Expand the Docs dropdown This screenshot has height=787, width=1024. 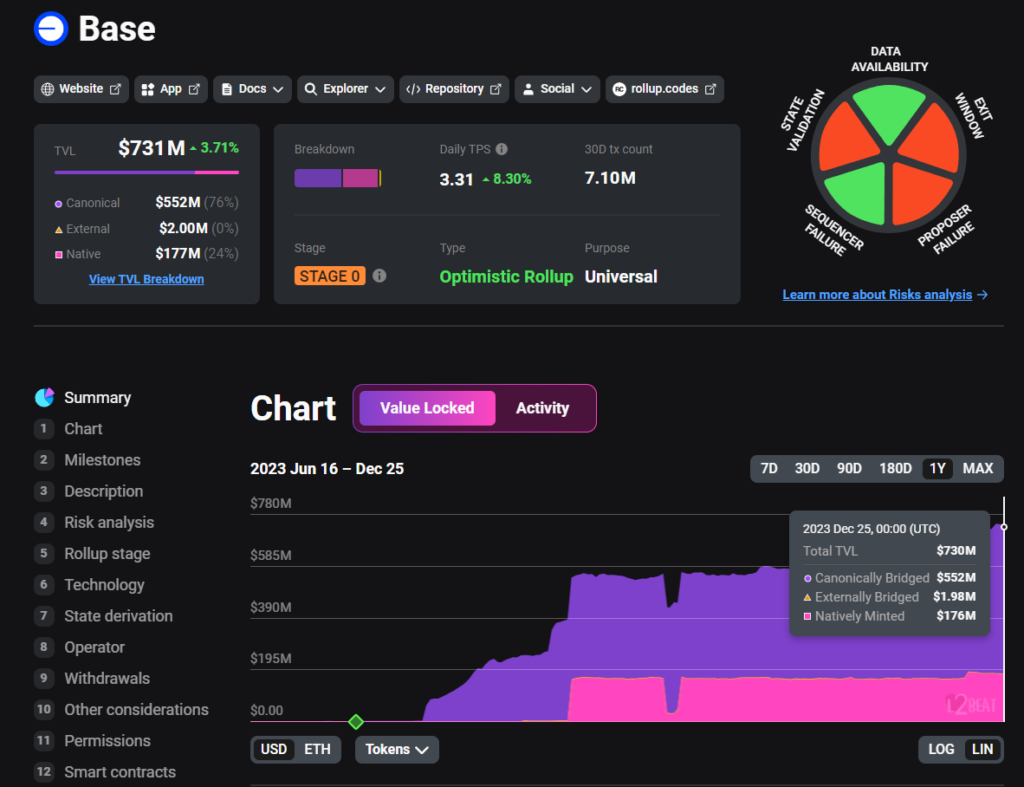pos(252,89)
